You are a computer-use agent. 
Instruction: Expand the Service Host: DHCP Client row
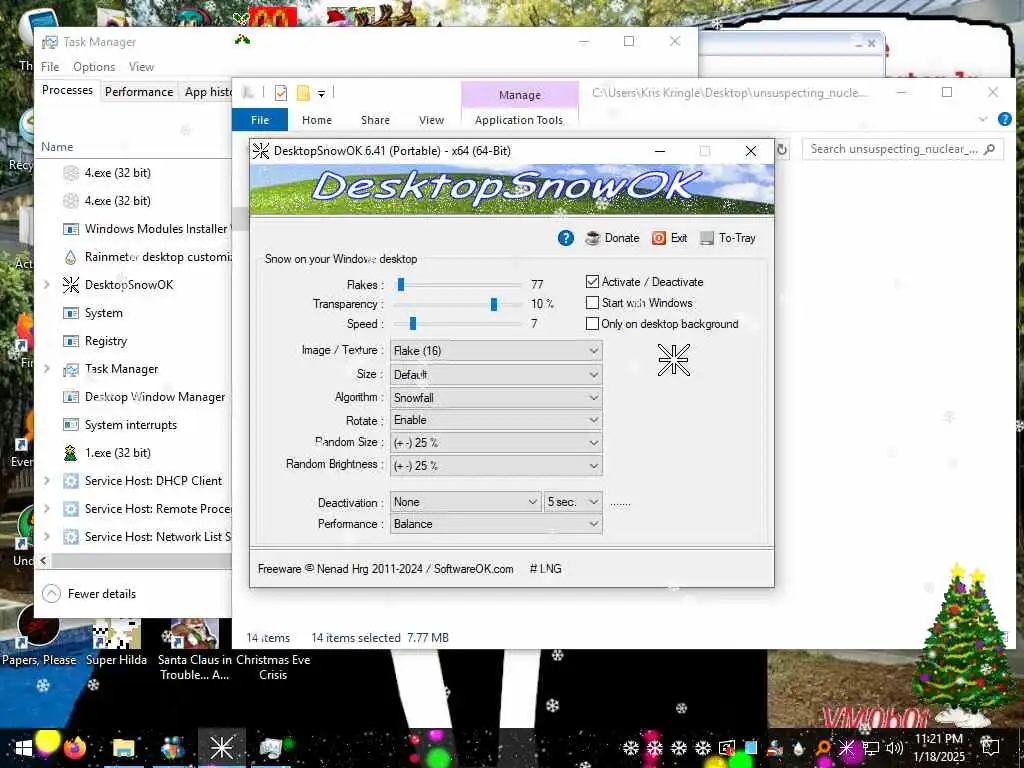(x=46, y=481)
